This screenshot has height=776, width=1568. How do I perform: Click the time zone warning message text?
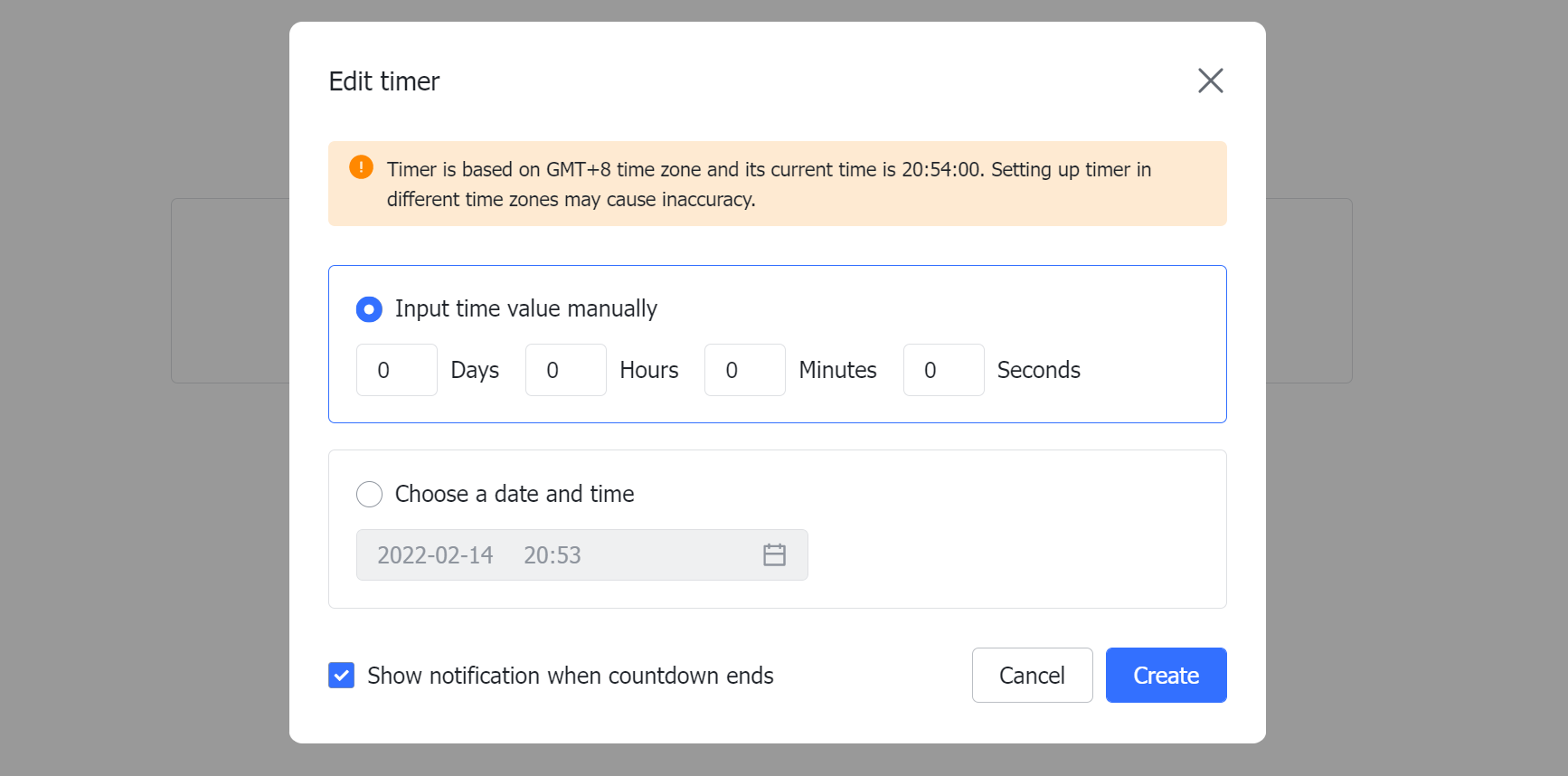coord(769,184)
